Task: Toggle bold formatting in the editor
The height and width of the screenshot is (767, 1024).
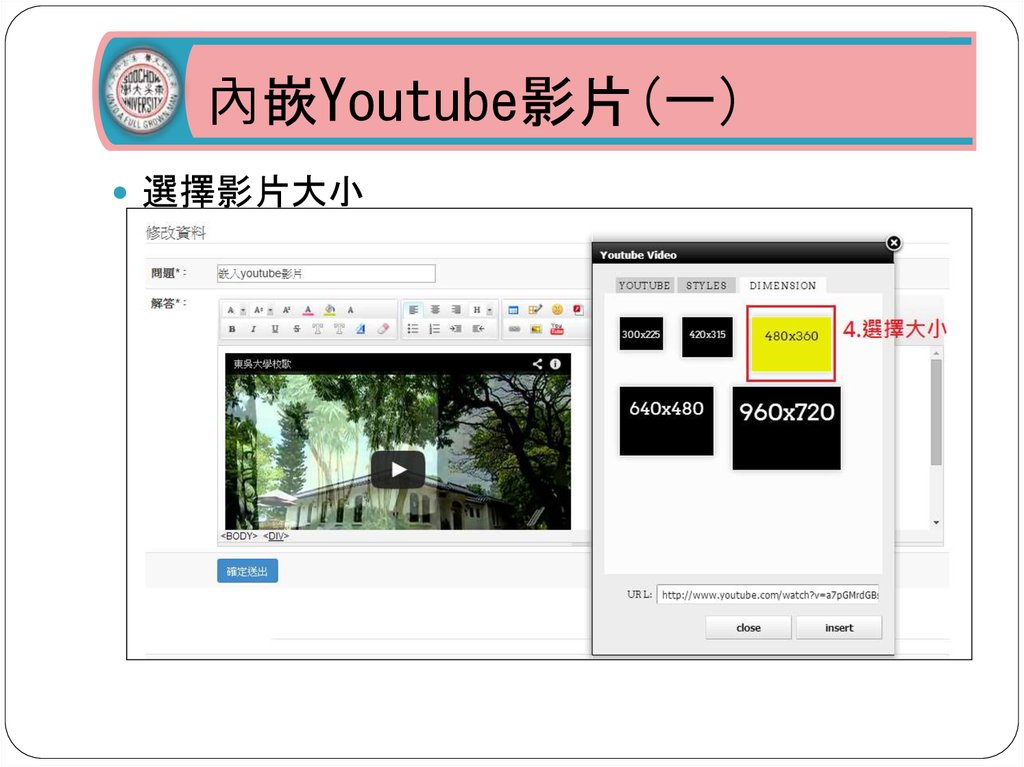Action: point(232,329)
